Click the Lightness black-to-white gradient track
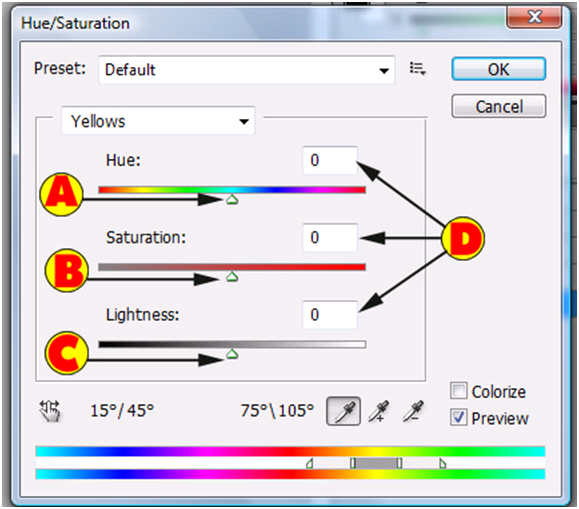This screenshot has height=509, width=579. [x=232, y=344]
